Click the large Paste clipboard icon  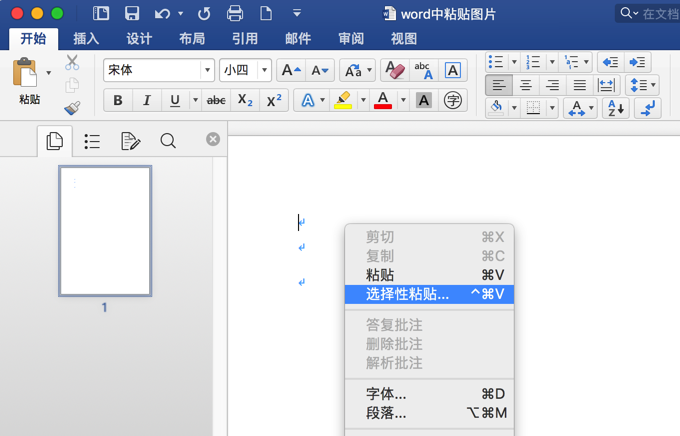pyautogui.click(x=25, y=72)
